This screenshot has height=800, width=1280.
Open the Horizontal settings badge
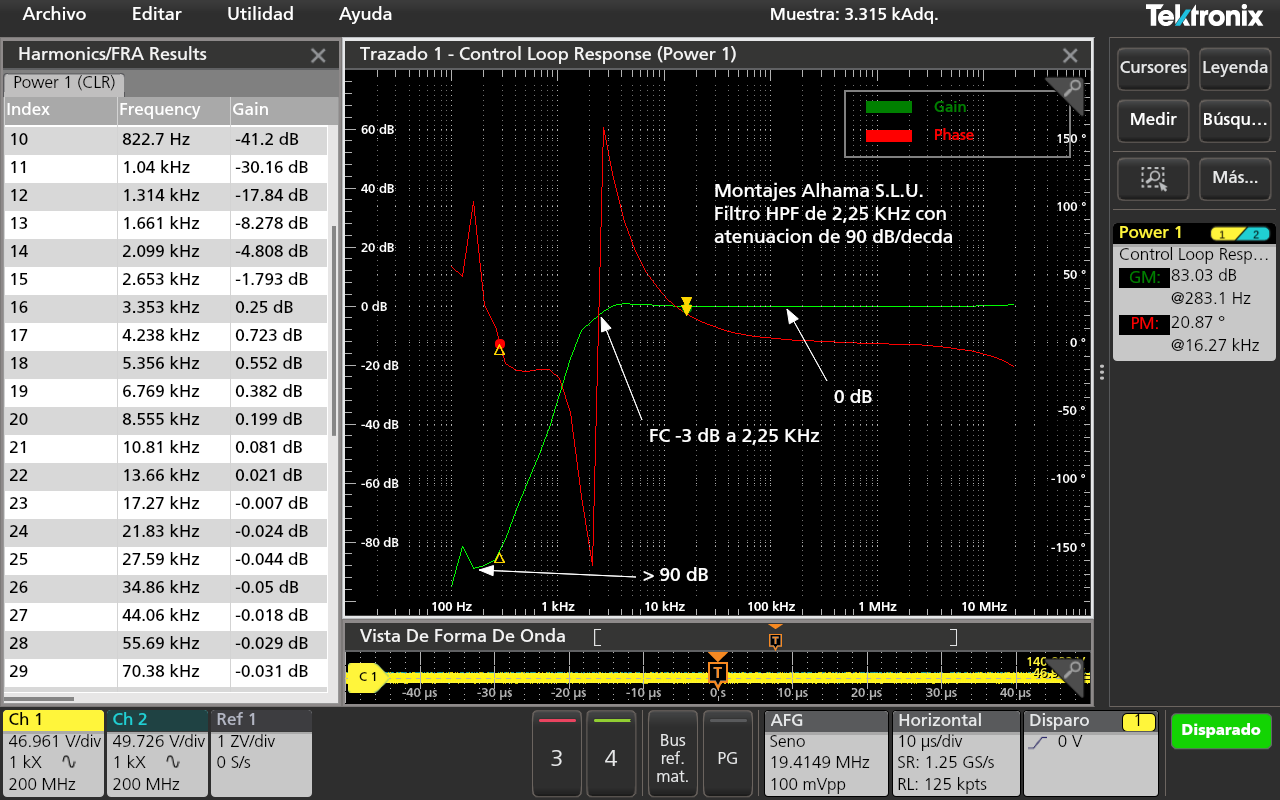point(955,753)
